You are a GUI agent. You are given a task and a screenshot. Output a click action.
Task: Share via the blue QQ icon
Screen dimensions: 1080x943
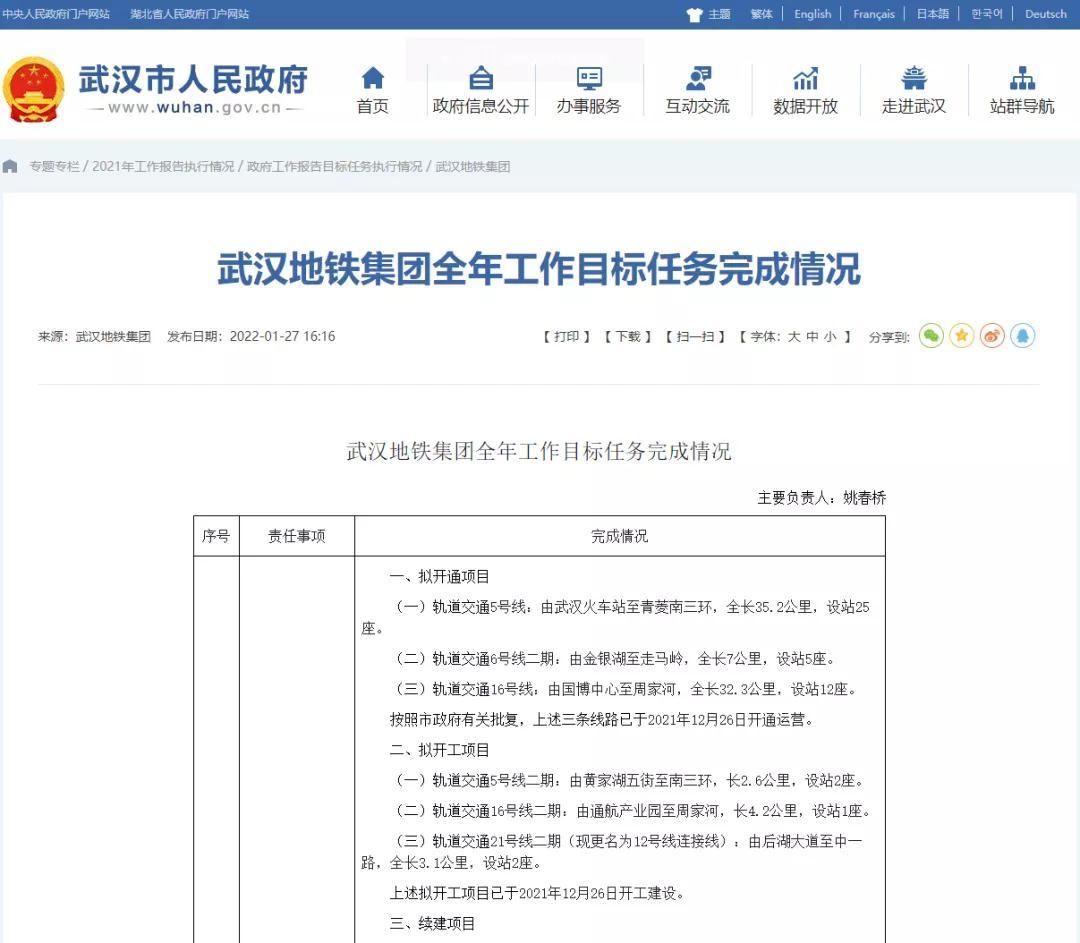pos(1023,335)
